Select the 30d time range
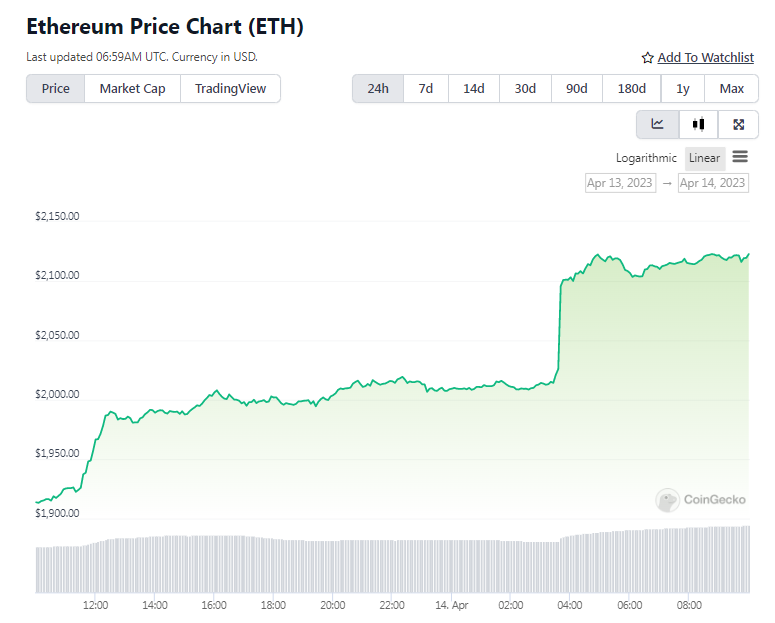This screenshot has height=623, width=775. [x=525, y=89]
